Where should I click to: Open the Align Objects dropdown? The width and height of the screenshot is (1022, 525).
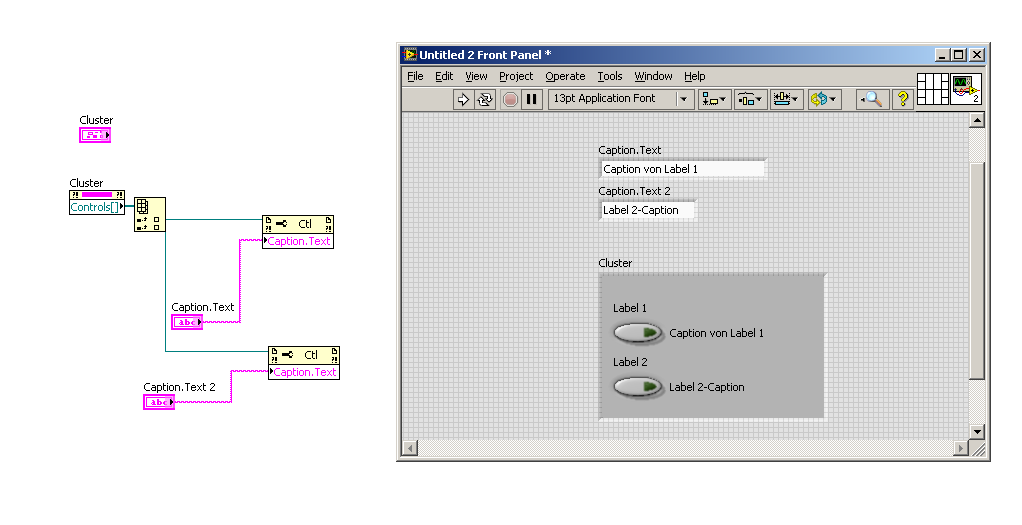click(x=714, y=99)
